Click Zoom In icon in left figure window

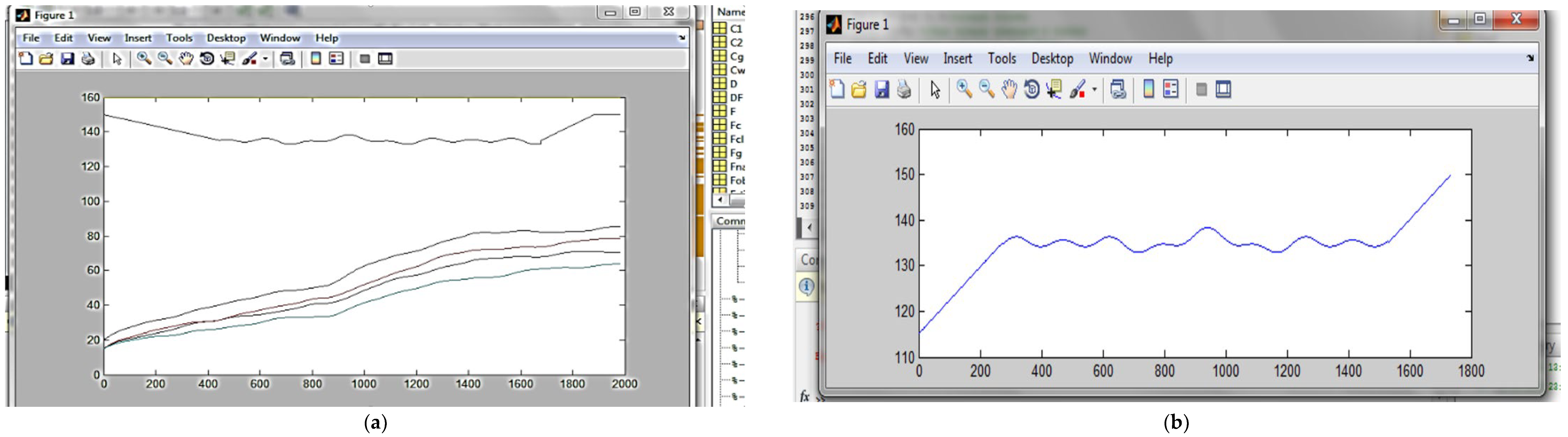pyautogui.click(x=144, y=59)
